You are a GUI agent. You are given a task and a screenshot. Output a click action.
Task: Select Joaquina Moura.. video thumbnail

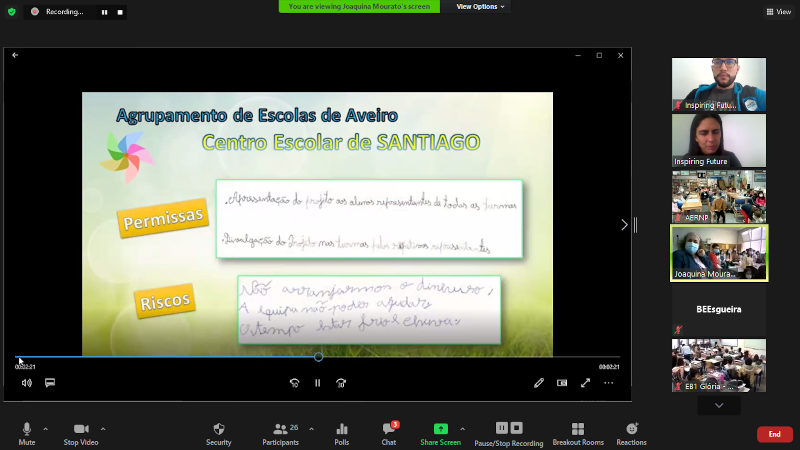click(719, 253)
